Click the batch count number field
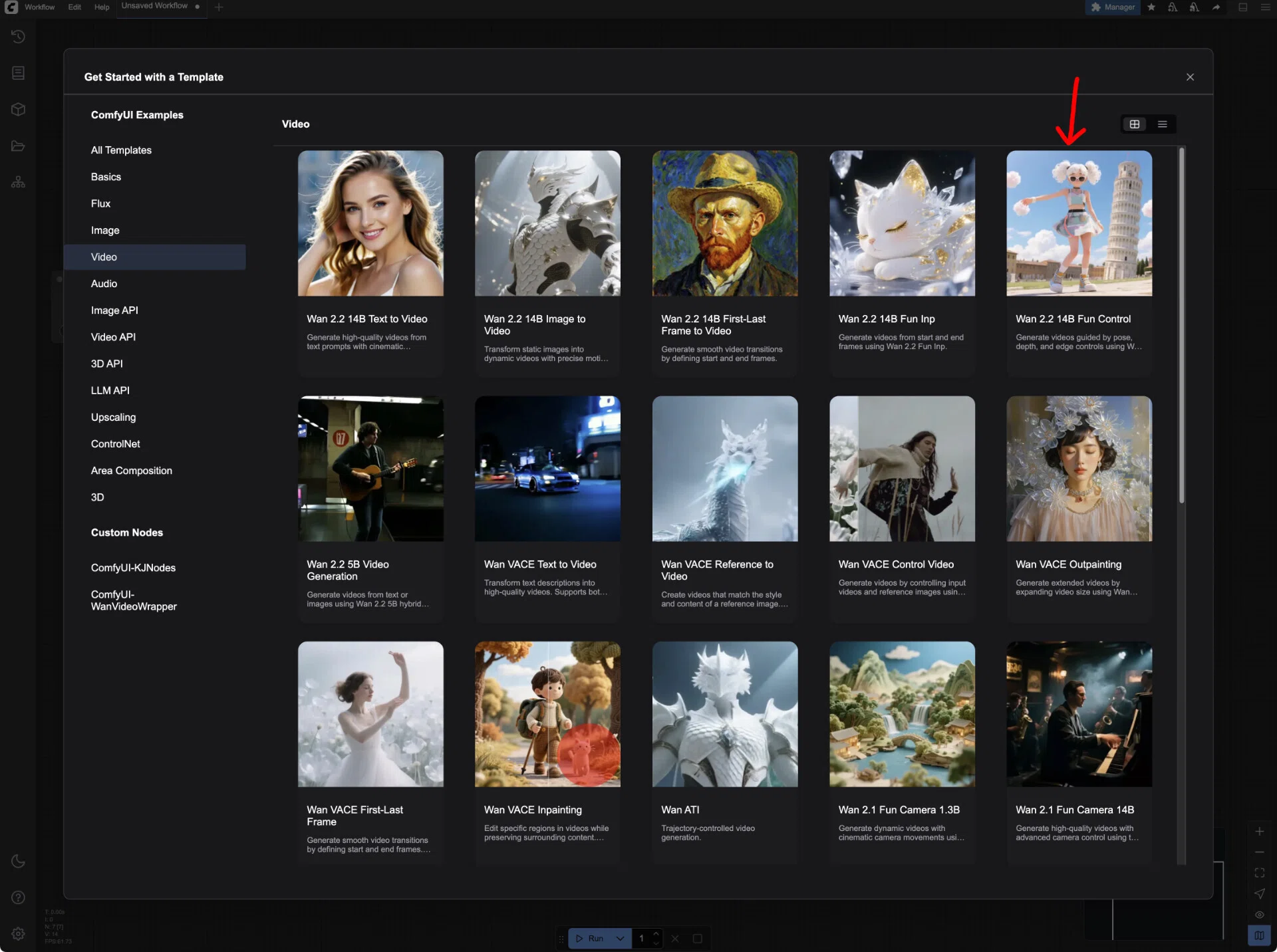This screenshot has height=952, width=1277. point(641,939)
